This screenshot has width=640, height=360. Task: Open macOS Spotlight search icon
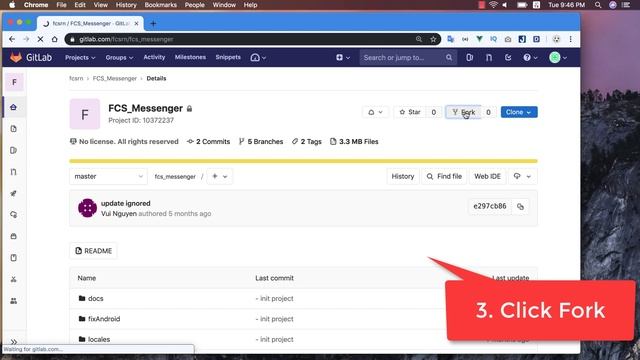point(598,5)
